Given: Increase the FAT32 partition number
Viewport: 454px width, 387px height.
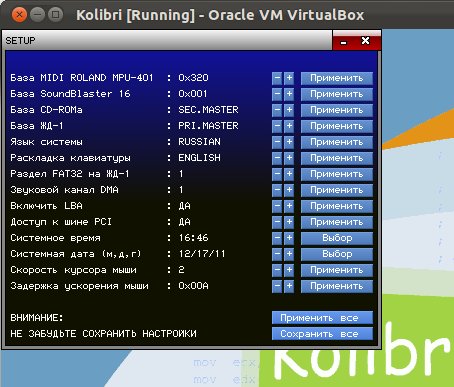Looking at the screenshot, I should pyautogui.click(x=289, y=174).
